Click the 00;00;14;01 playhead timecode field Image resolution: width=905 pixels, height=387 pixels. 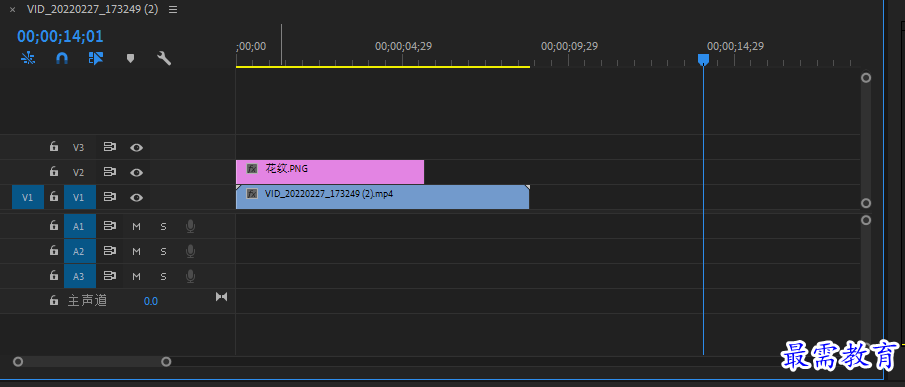pos(60,37)
